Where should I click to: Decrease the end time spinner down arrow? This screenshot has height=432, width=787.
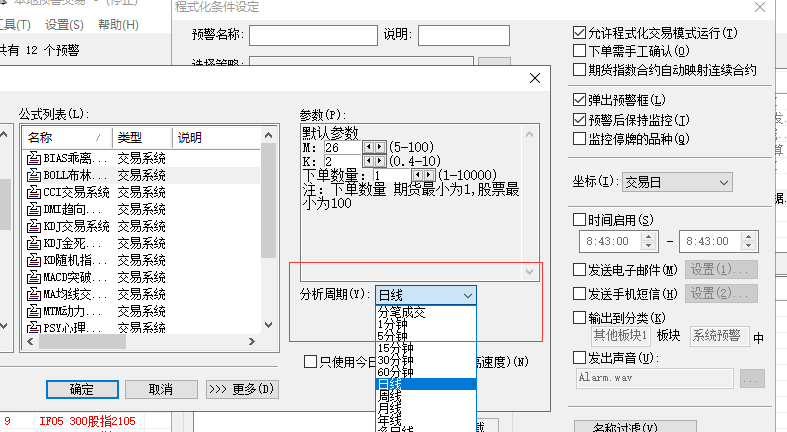[x=749, y=246]
